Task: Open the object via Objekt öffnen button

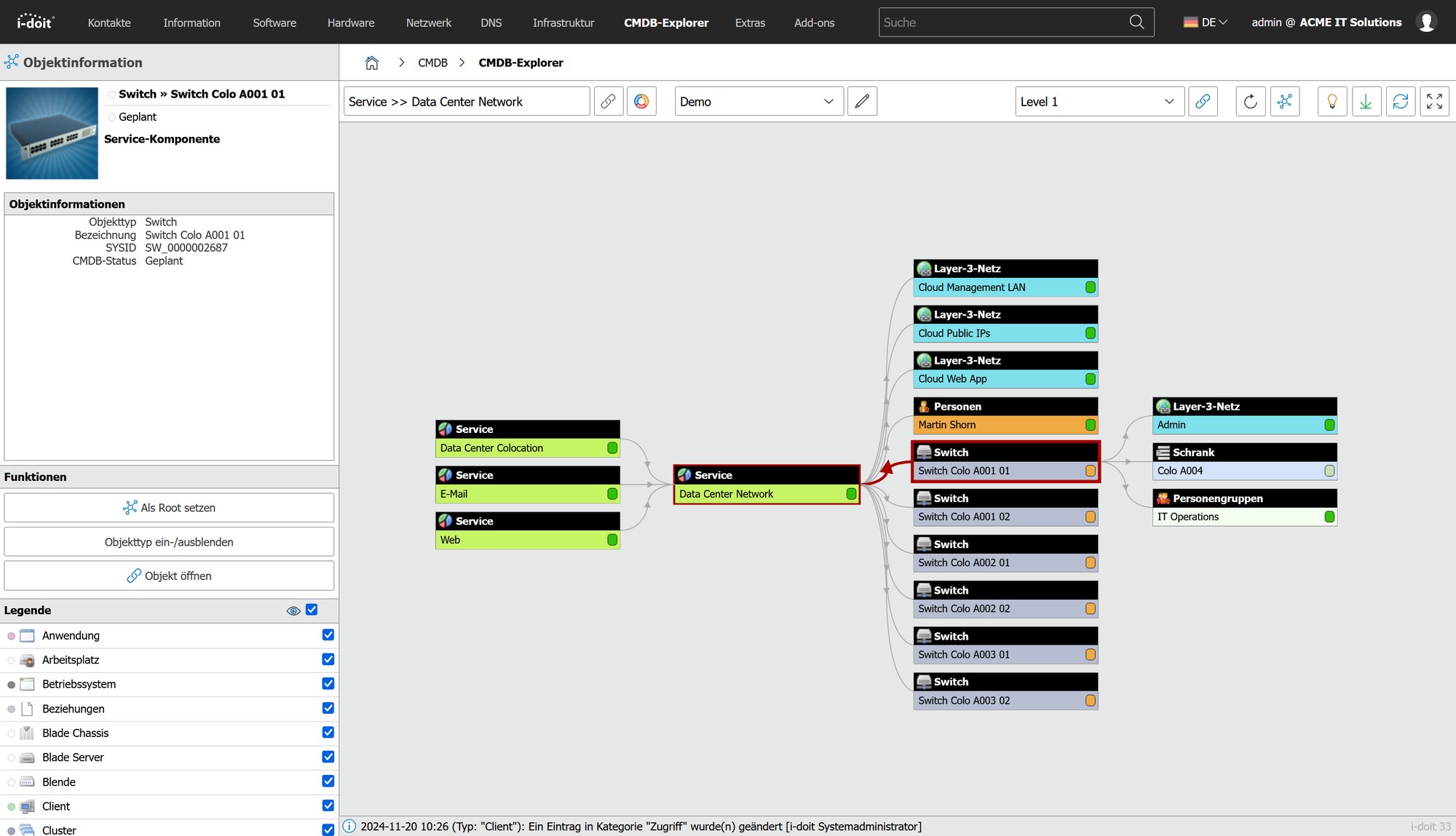Action: pos(169,576)
